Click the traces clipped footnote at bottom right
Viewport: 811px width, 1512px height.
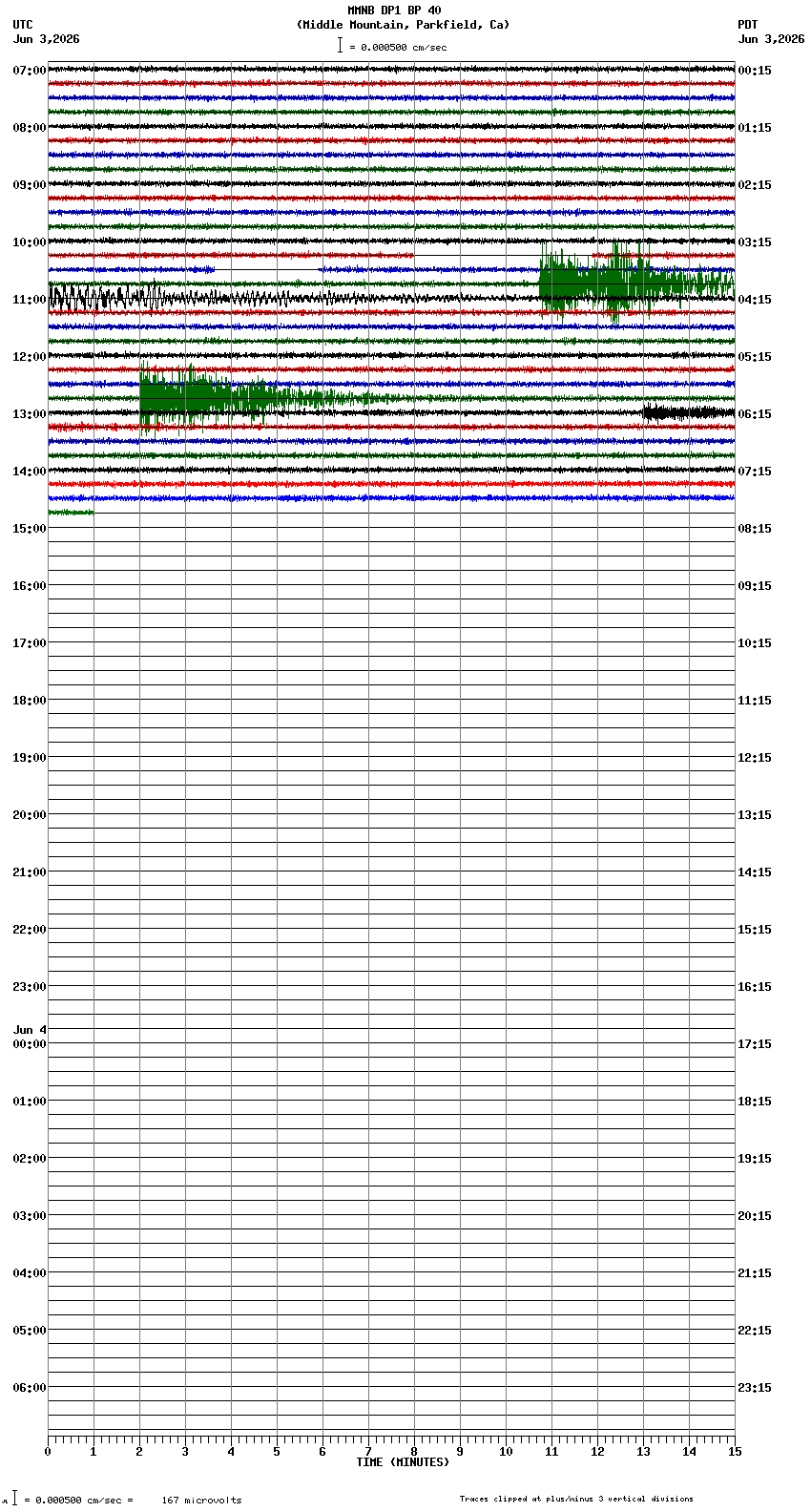point(576,1499)
